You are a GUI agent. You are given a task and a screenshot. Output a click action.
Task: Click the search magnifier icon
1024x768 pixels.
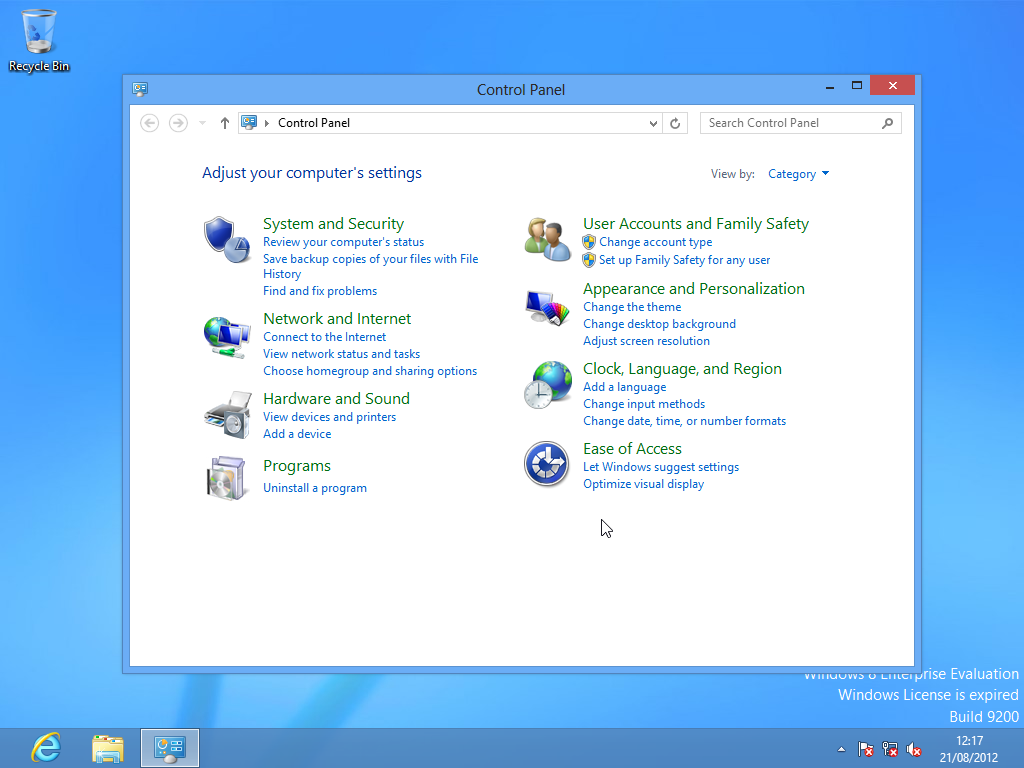pyautogui.click(x=888, y=123)
